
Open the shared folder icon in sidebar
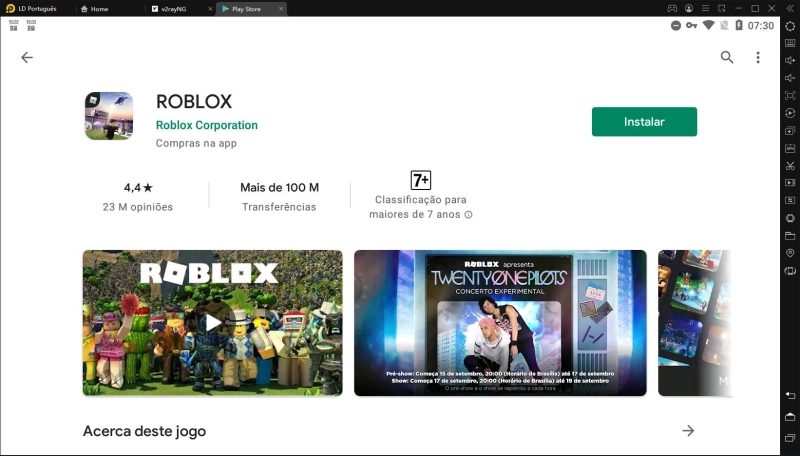pyautogui.click(x=790, y=236)
